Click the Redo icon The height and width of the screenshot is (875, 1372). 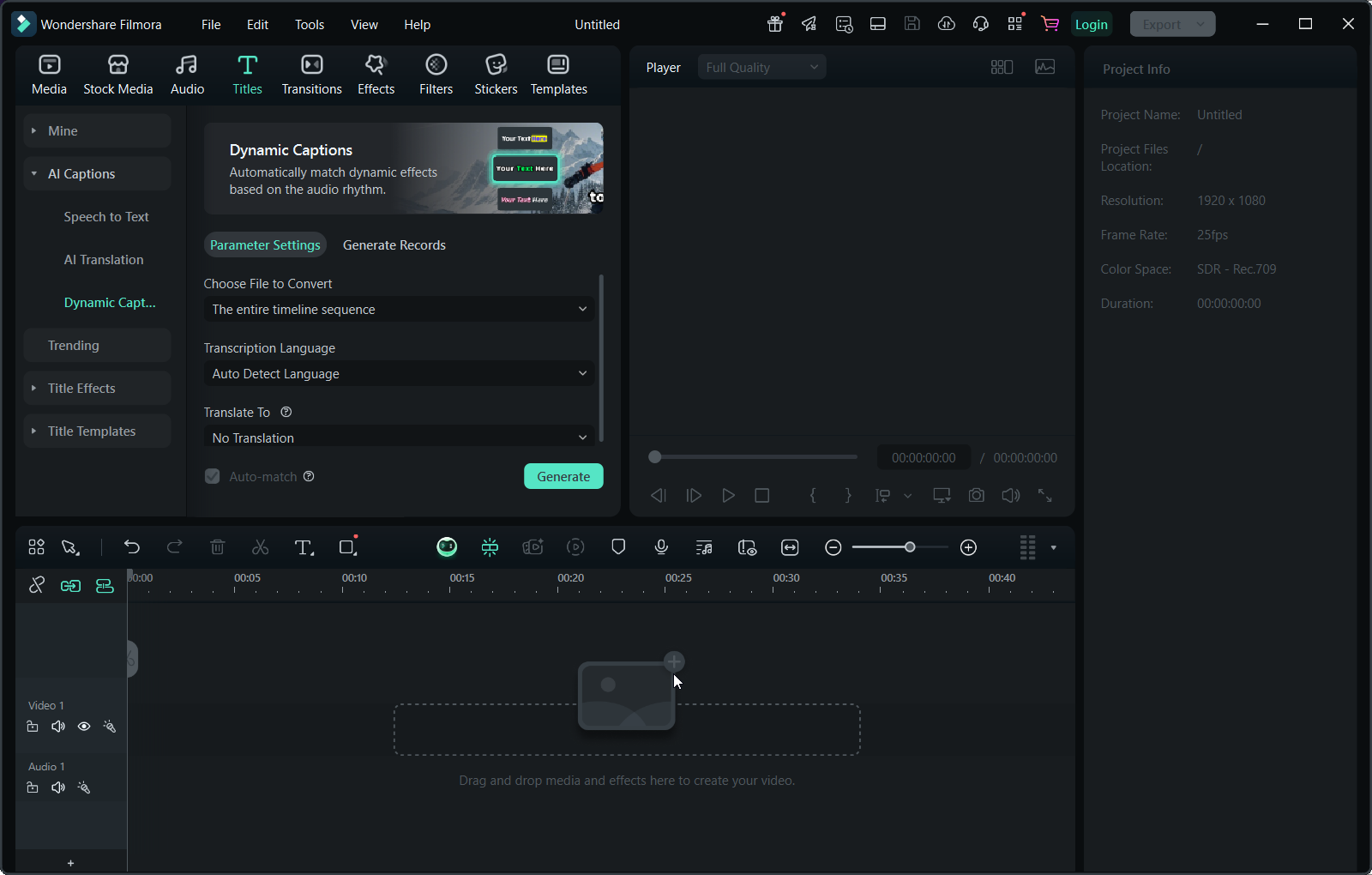(174, 547)
